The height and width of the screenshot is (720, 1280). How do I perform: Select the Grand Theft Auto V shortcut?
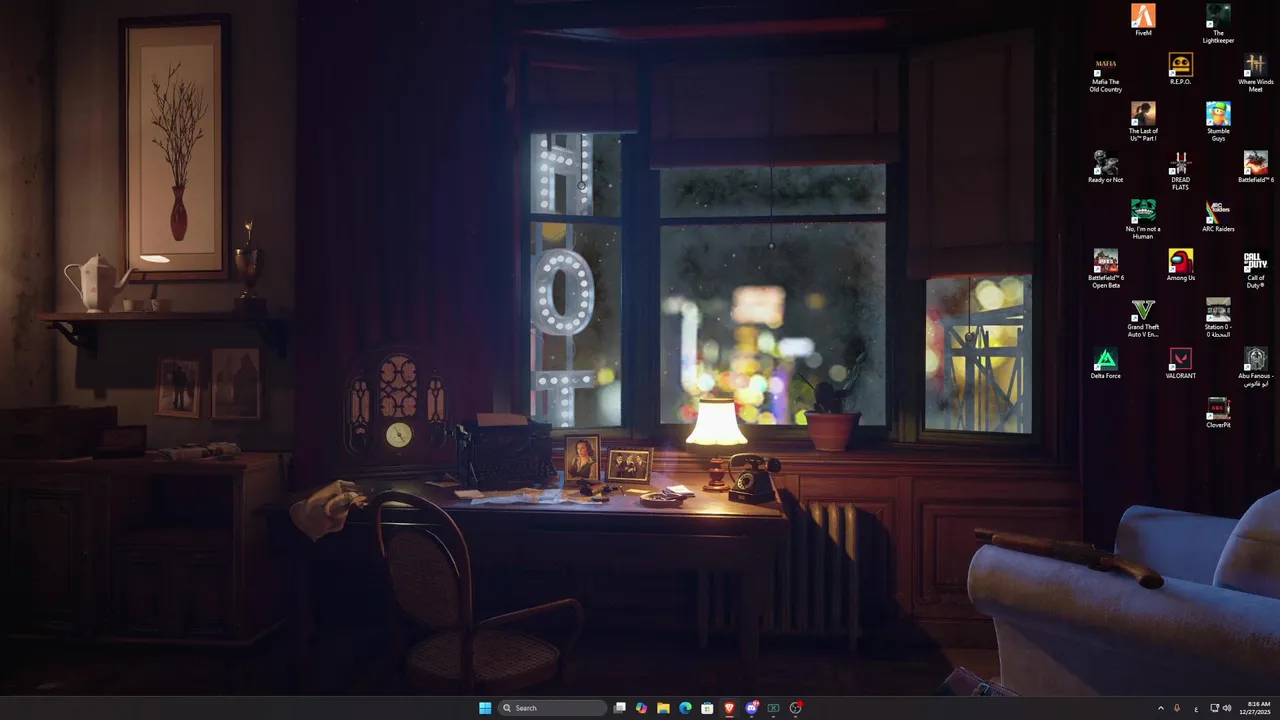point(1143,318)
